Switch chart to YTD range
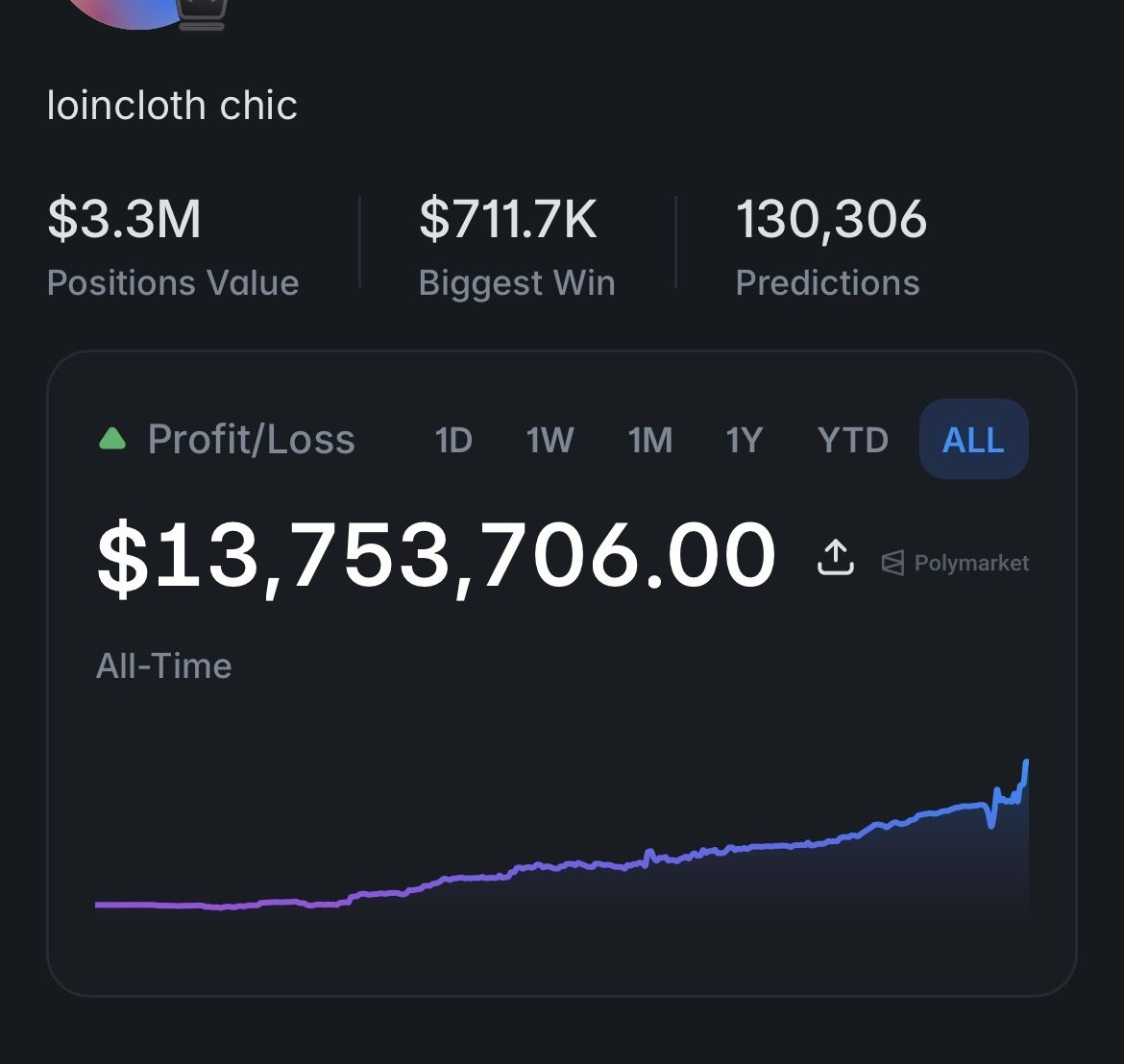The height and width of the screenshot is (1064, 1124). [853, 440]
